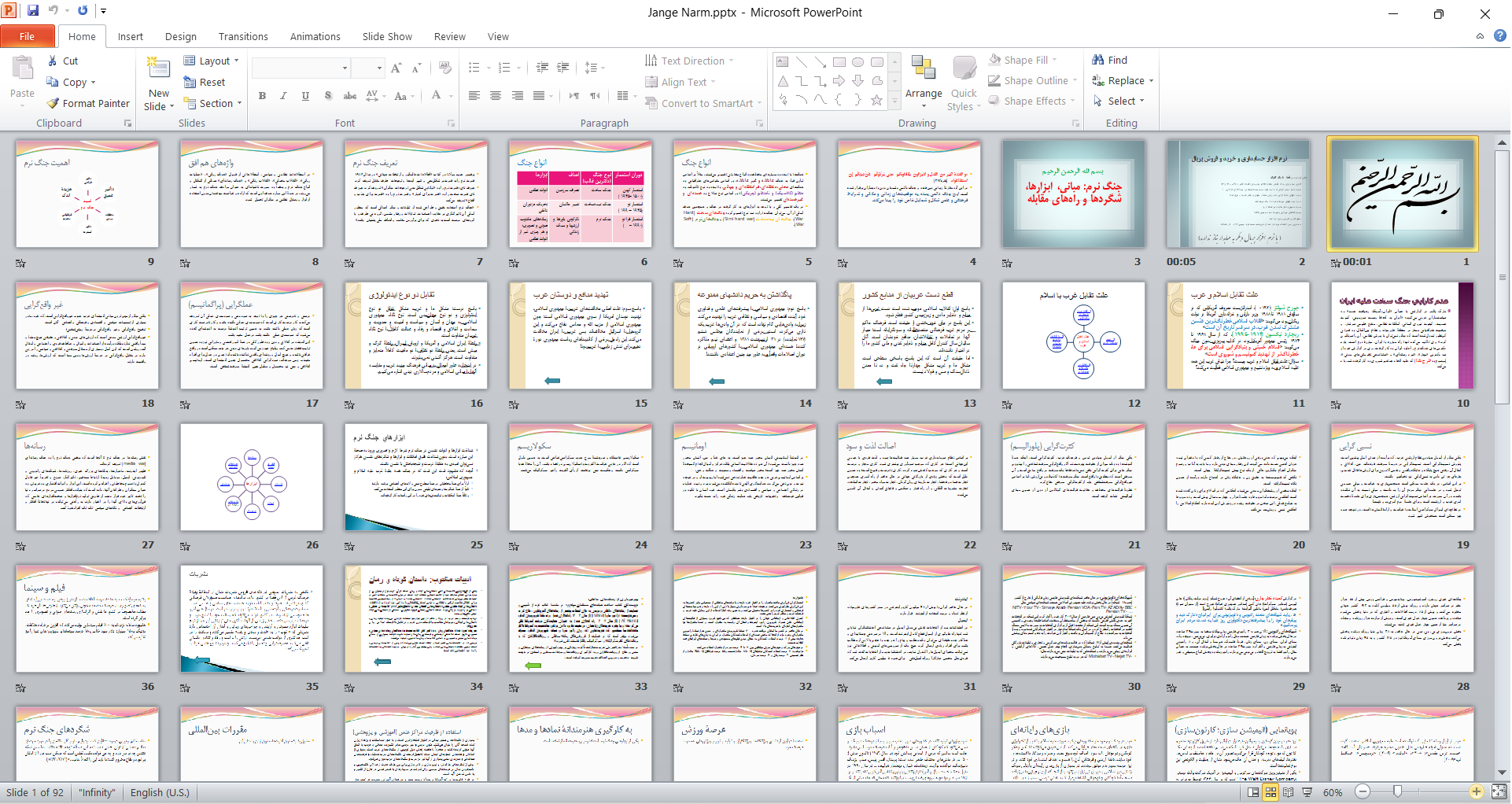This screenshot has width=1512, height=804.
Task: Toggle Center text alignment
Action: [496, 96]
